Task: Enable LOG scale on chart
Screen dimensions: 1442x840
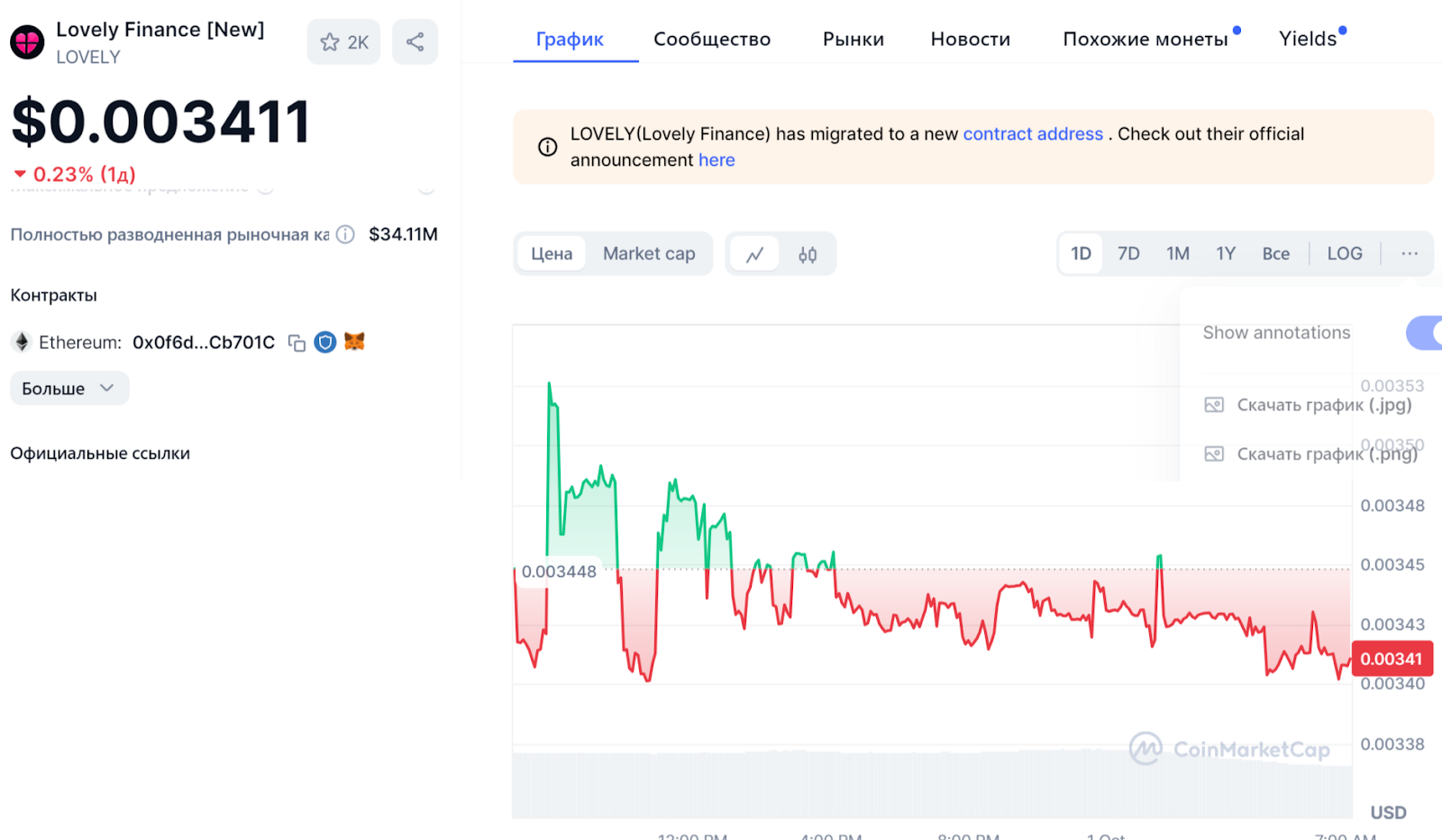Action: 1344,253
